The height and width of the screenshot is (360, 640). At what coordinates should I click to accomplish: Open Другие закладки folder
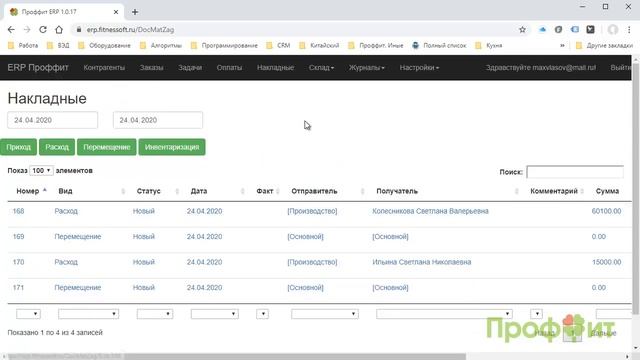[x=604, y=45]
